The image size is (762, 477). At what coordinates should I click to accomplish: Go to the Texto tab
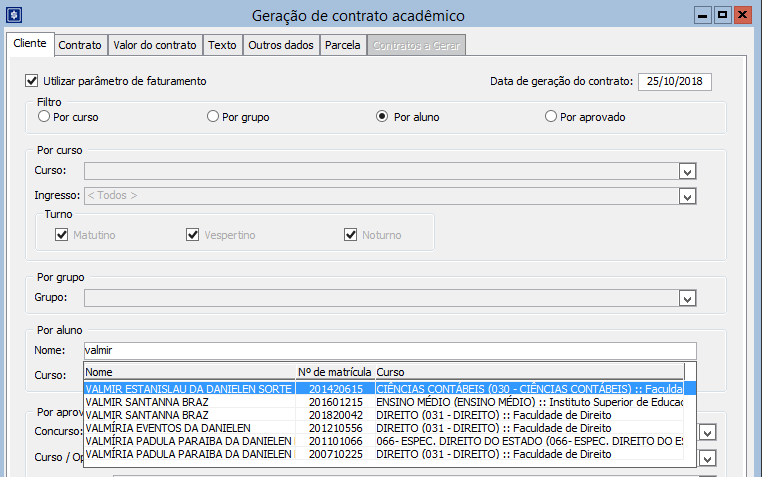click(x=222, y=45)
